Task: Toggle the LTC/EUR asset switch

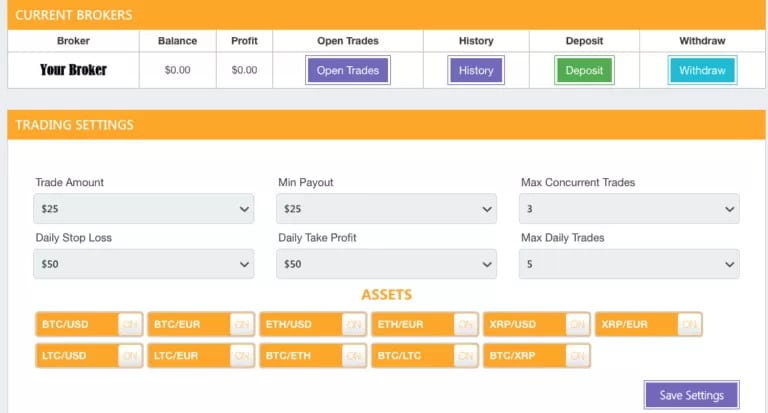Action: [241, 355]
